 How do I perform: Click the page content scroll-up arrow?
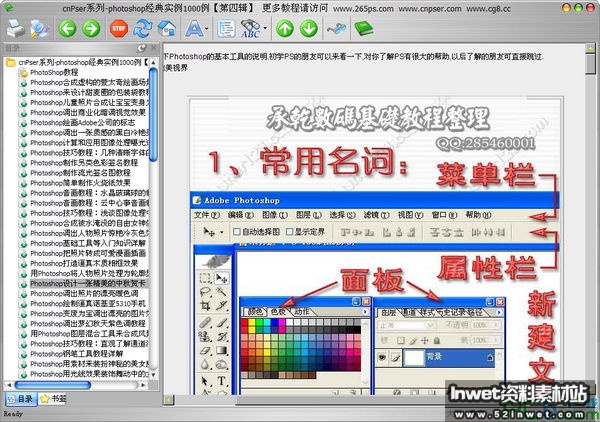coord(591,49)
